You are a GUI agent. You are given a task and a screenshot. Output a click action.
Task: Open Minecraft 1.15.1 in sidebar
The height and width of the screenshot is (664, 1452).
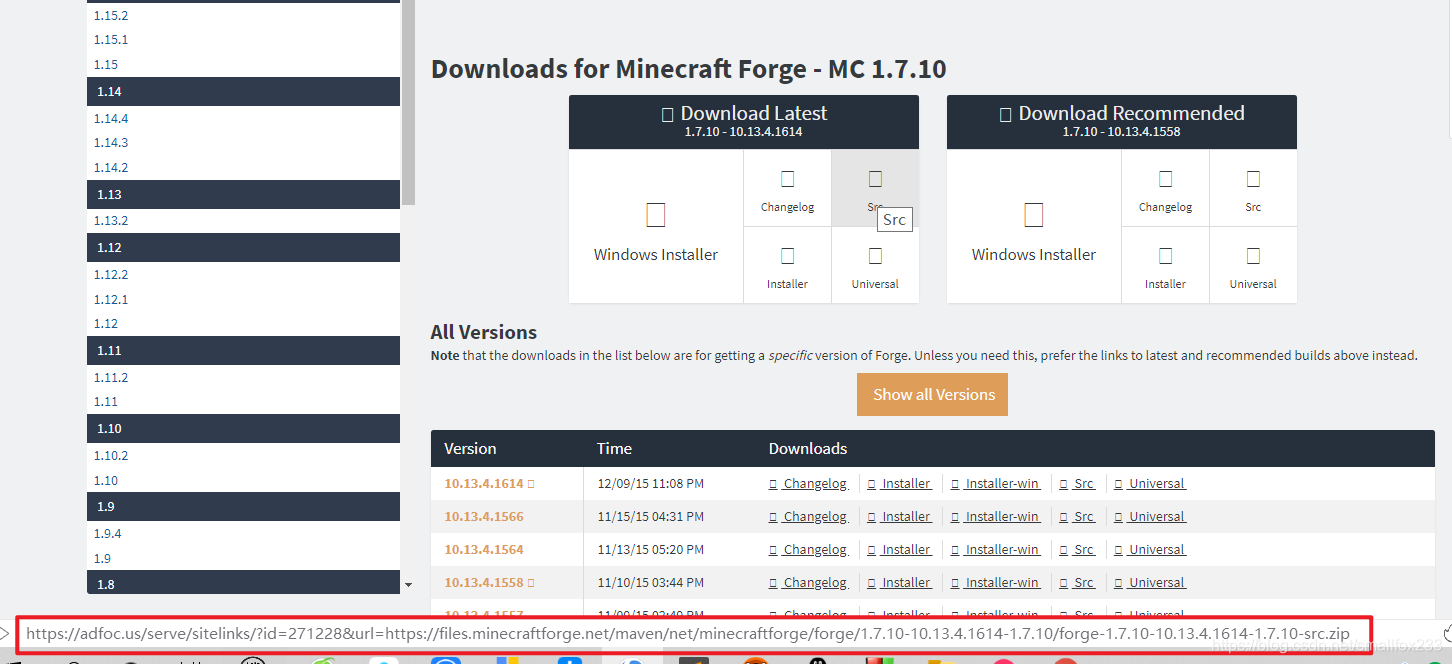pyautogui.click(x=111, y=40)
